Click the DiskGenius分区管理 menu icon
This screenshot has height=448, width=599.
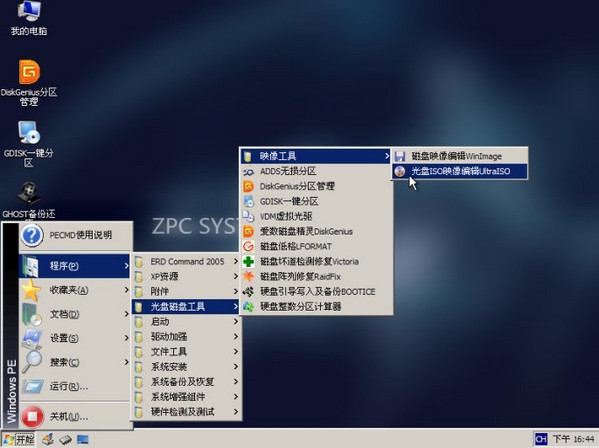click(248, 186)
